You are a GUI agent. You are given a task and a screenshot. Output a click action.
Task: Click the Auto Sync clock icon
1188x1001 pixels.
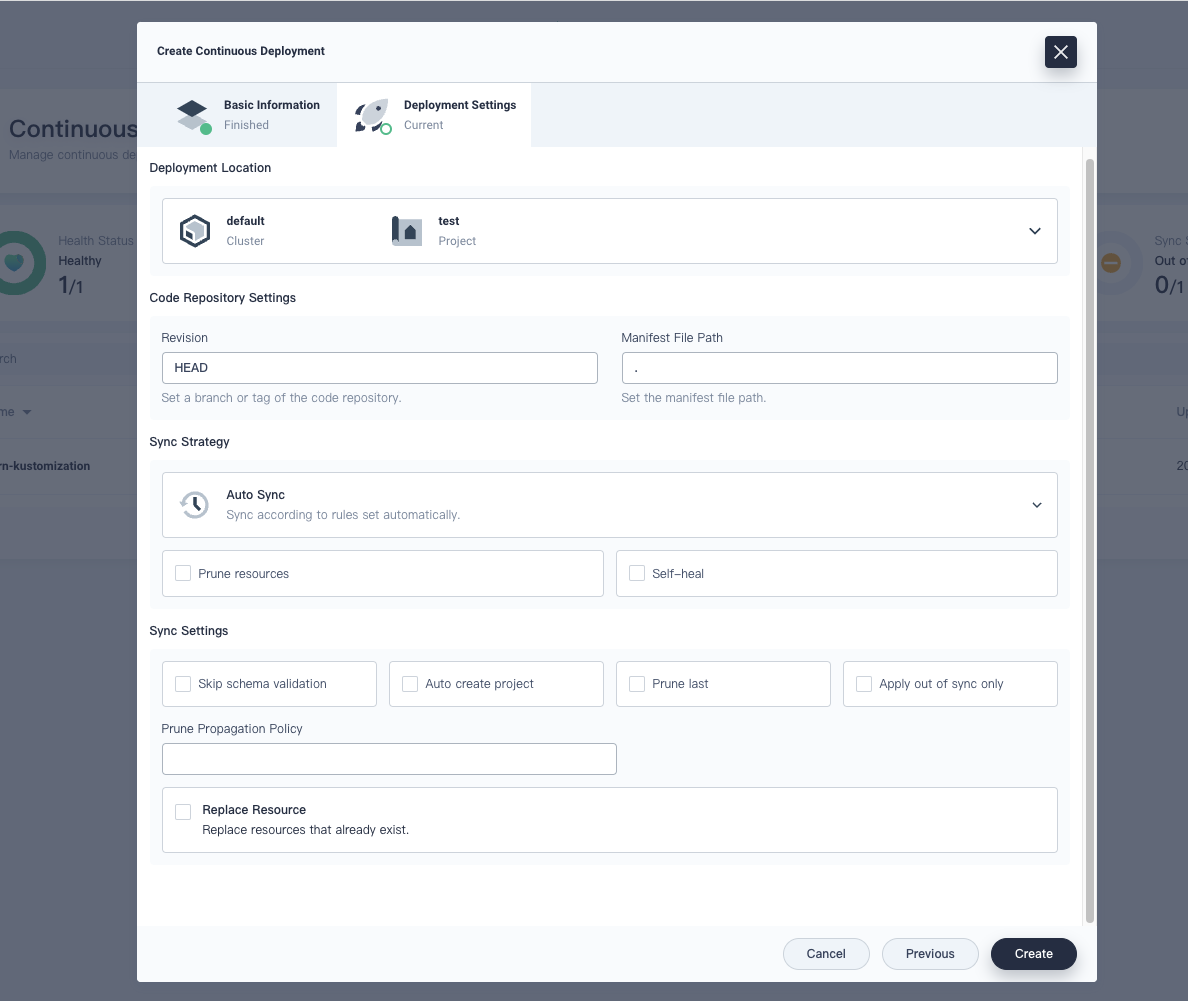194,504
